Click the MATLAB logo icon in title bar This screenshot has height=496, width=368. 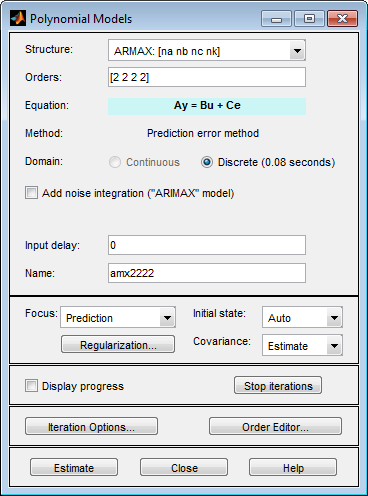(x=18, y=18)
